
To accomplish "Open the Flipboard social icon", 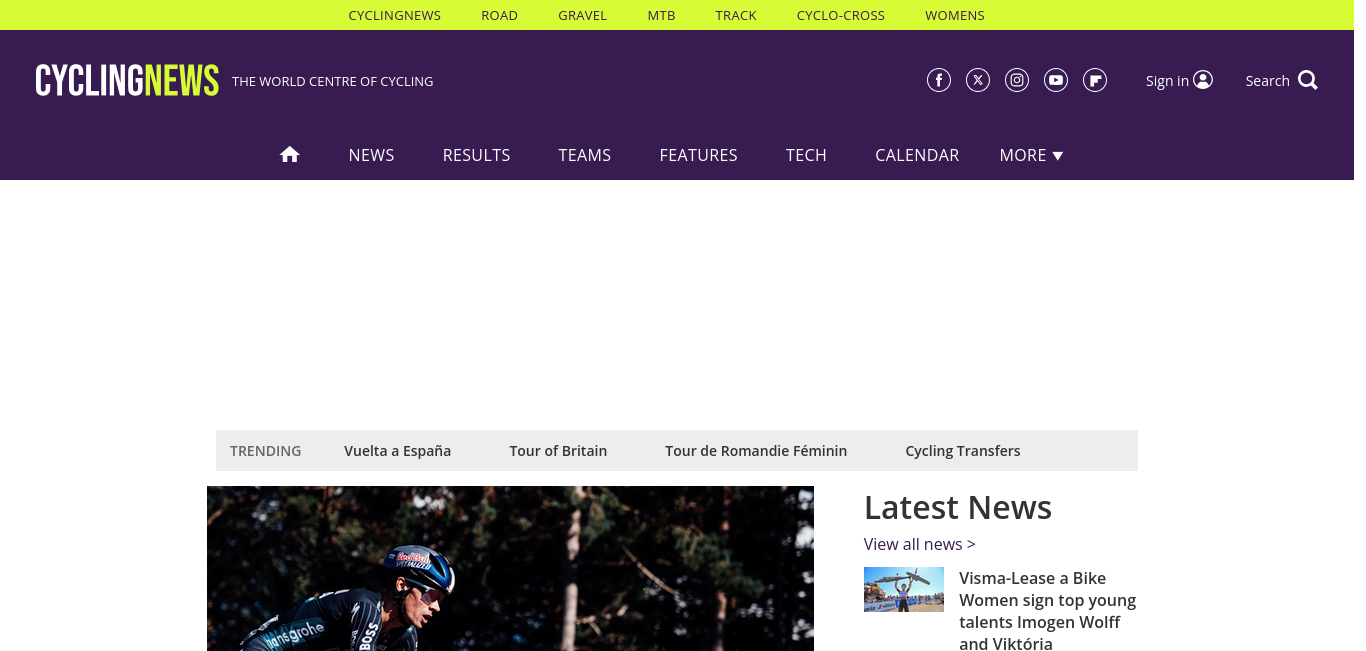I will [1095, 81].
